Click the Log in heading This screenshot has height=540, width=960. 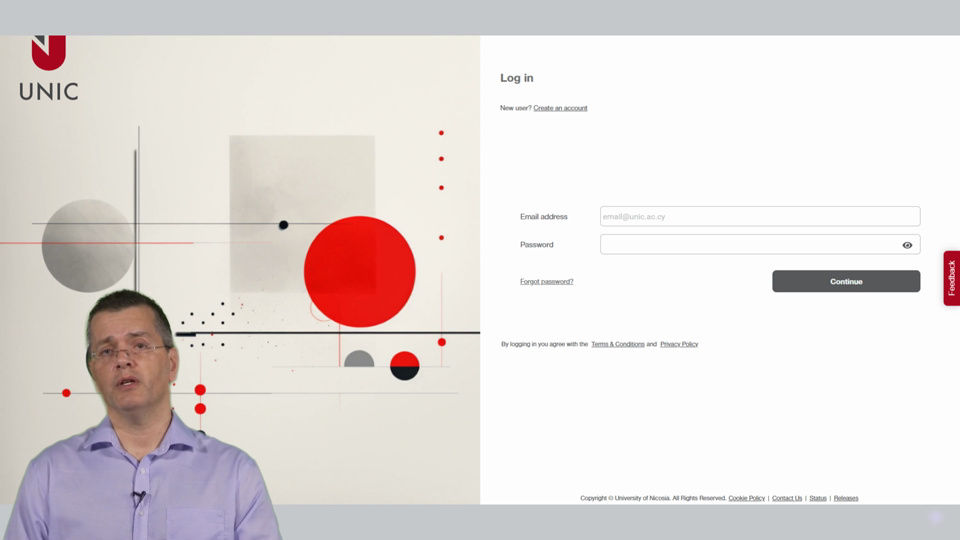pos(516,78)
